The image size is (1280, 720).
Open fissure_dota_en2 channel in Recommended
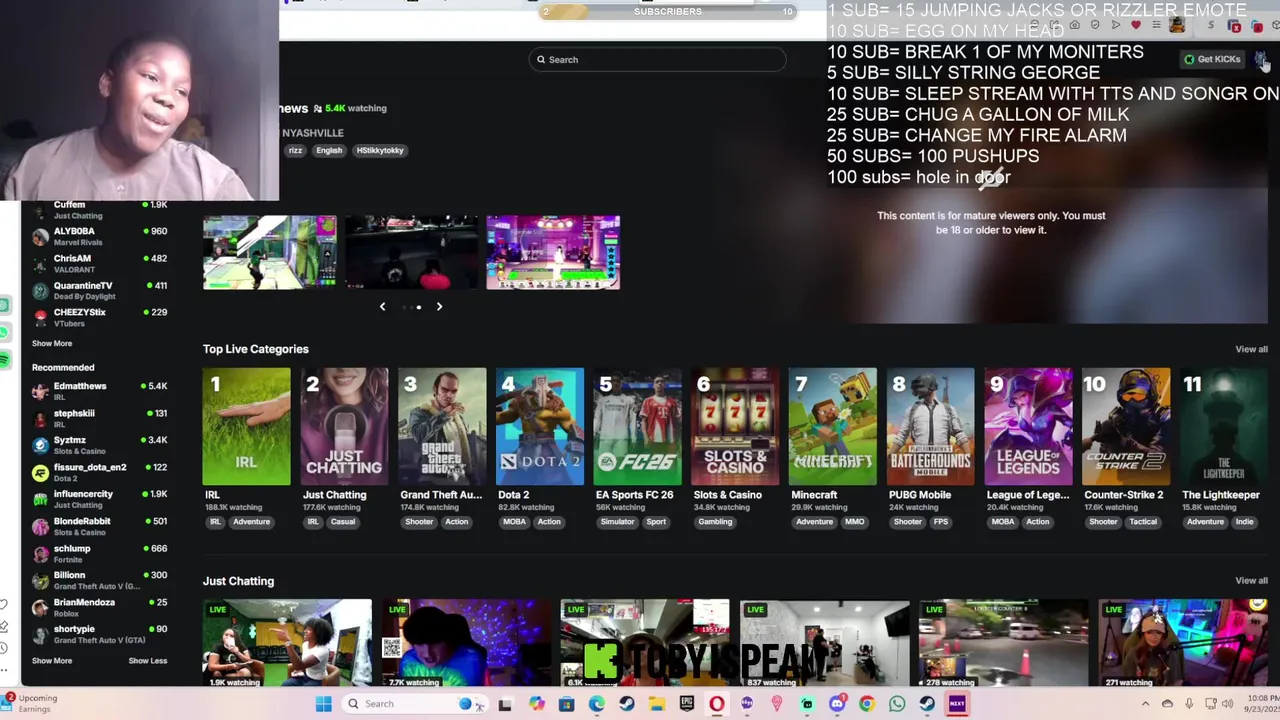click(x=100, y=471)
